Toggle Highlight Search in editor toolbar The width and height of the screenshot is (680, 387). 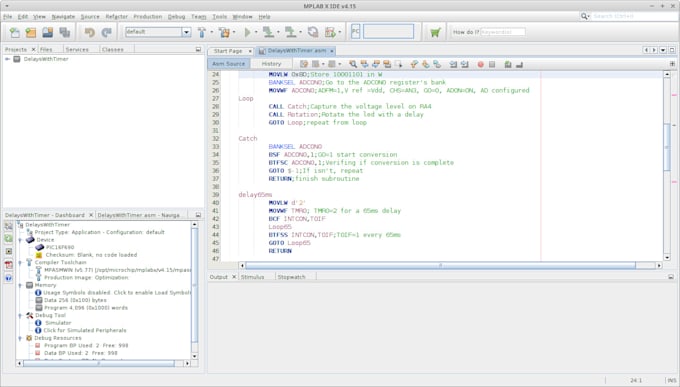click(387, 64)
